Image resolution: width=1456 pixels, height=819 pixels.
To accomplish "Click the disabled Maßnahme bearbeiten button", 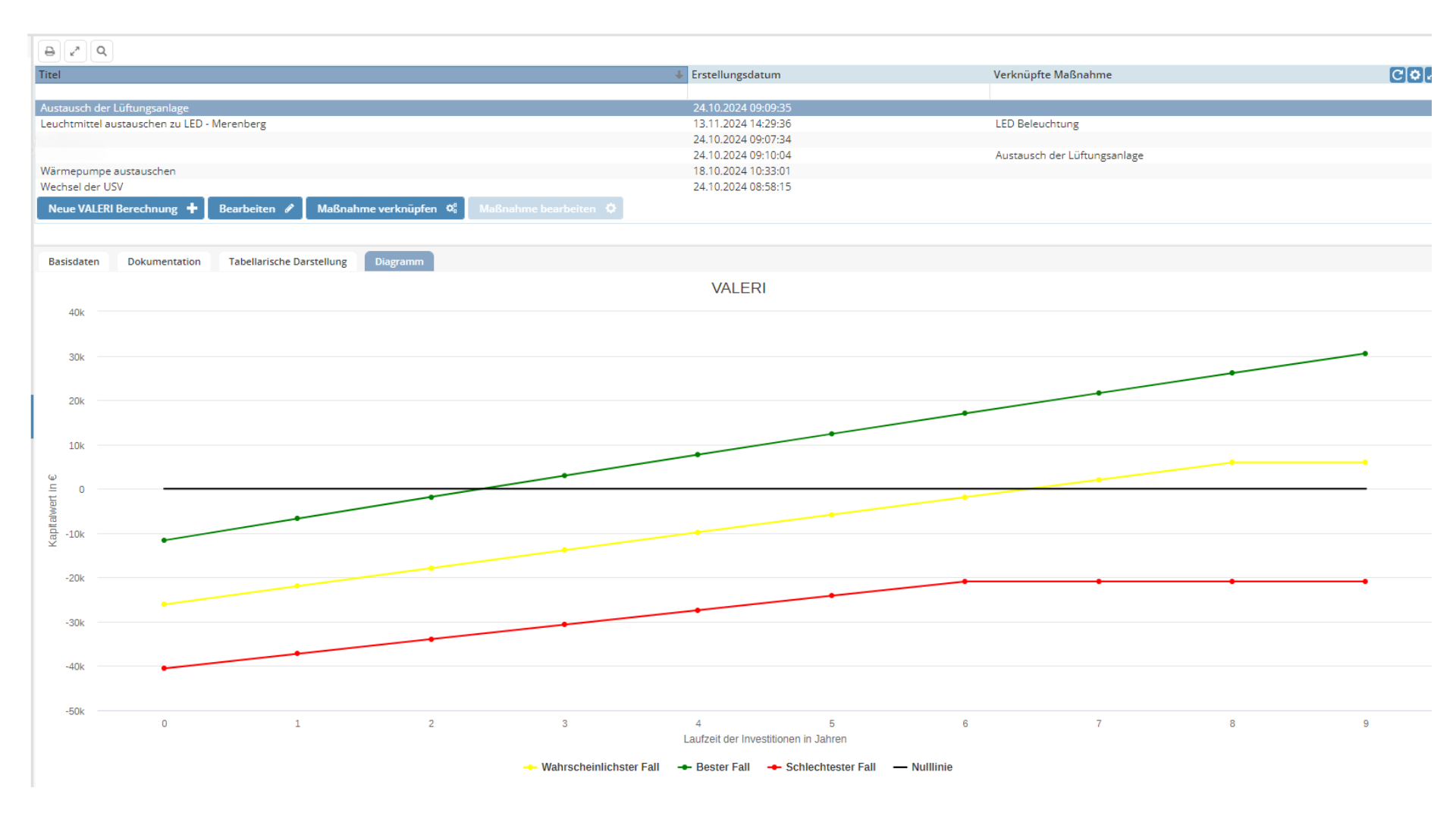I will click(x=545, y=209).
